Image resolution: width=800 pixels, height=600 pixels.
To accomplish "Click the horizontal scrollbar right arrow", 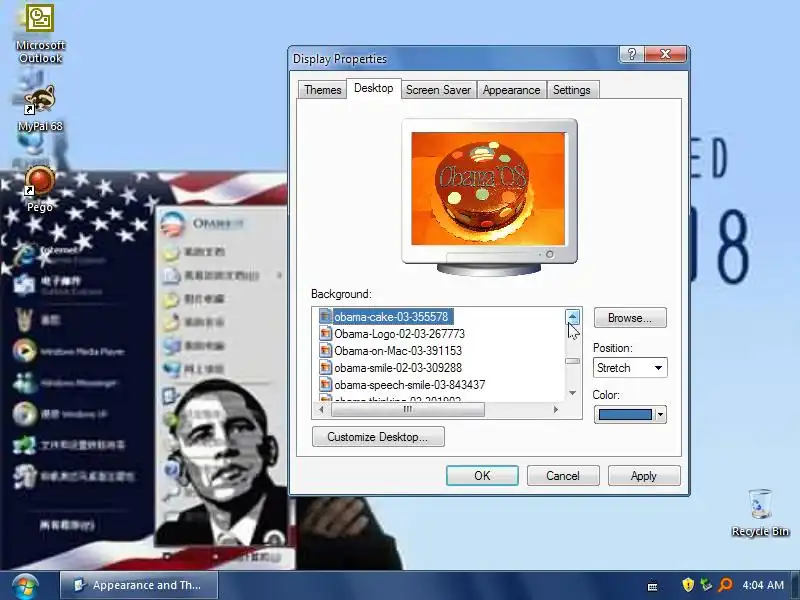I will 556,409.
